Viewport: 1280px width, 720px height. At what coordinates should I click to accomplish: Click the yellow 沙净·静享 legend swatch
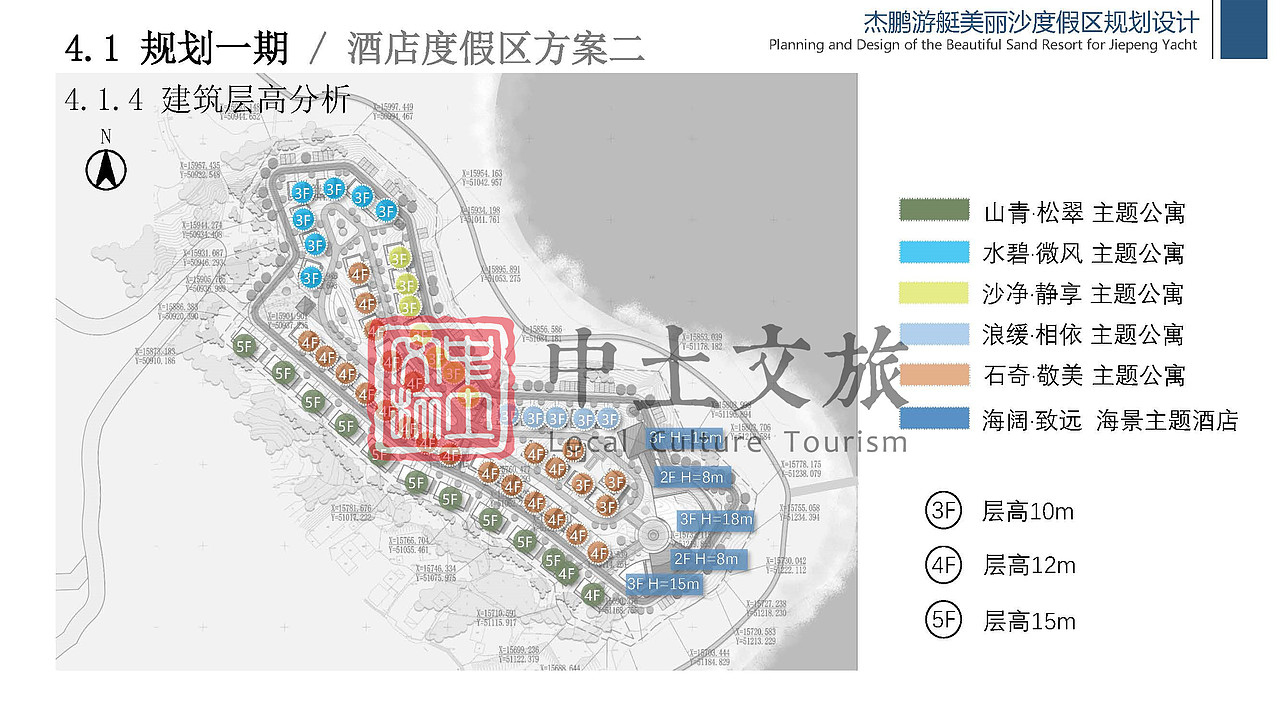click(x=934, y=293)
